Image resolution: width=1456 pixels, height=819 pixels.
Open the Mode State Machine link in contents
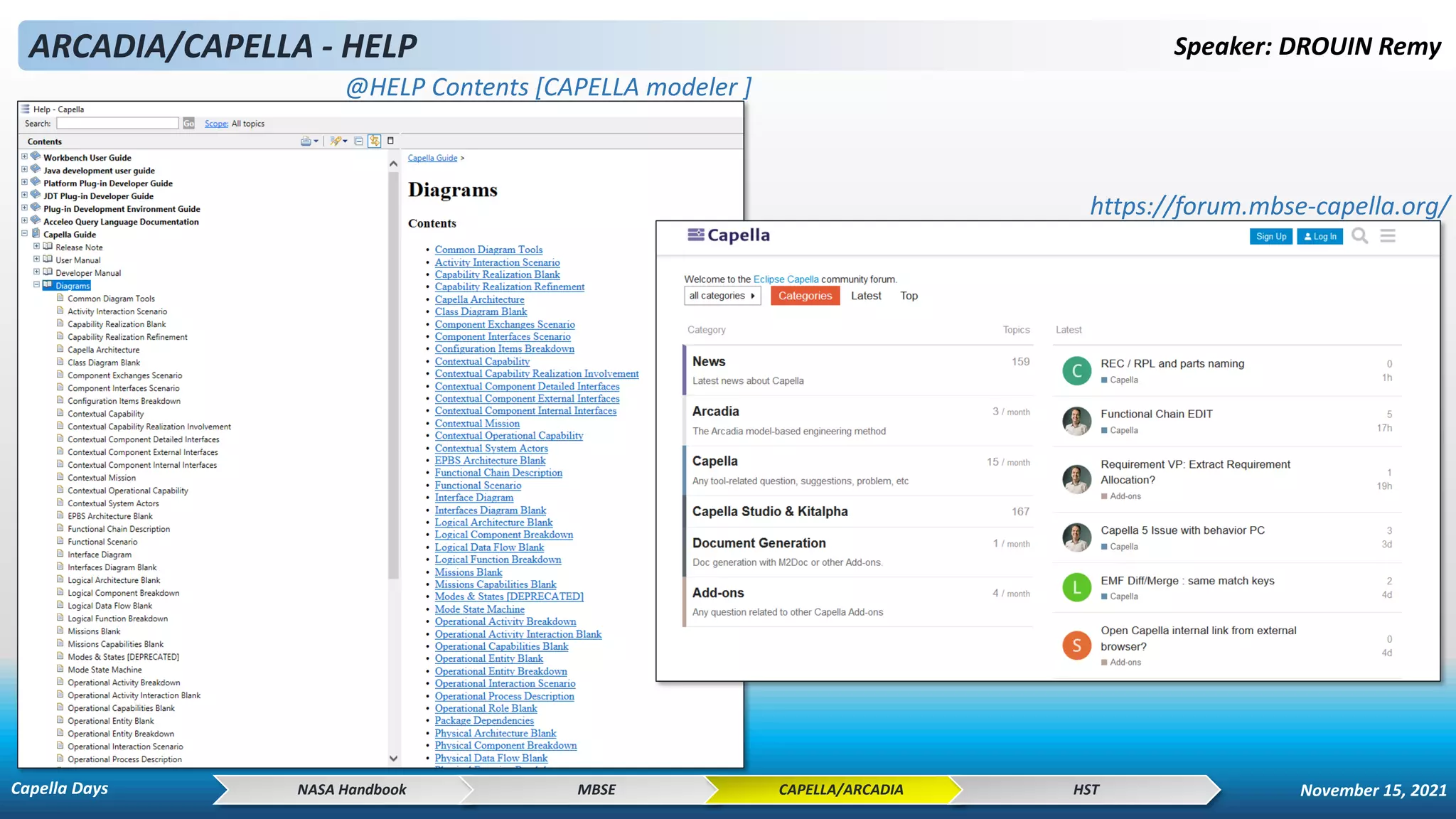(x=480, y=609)
